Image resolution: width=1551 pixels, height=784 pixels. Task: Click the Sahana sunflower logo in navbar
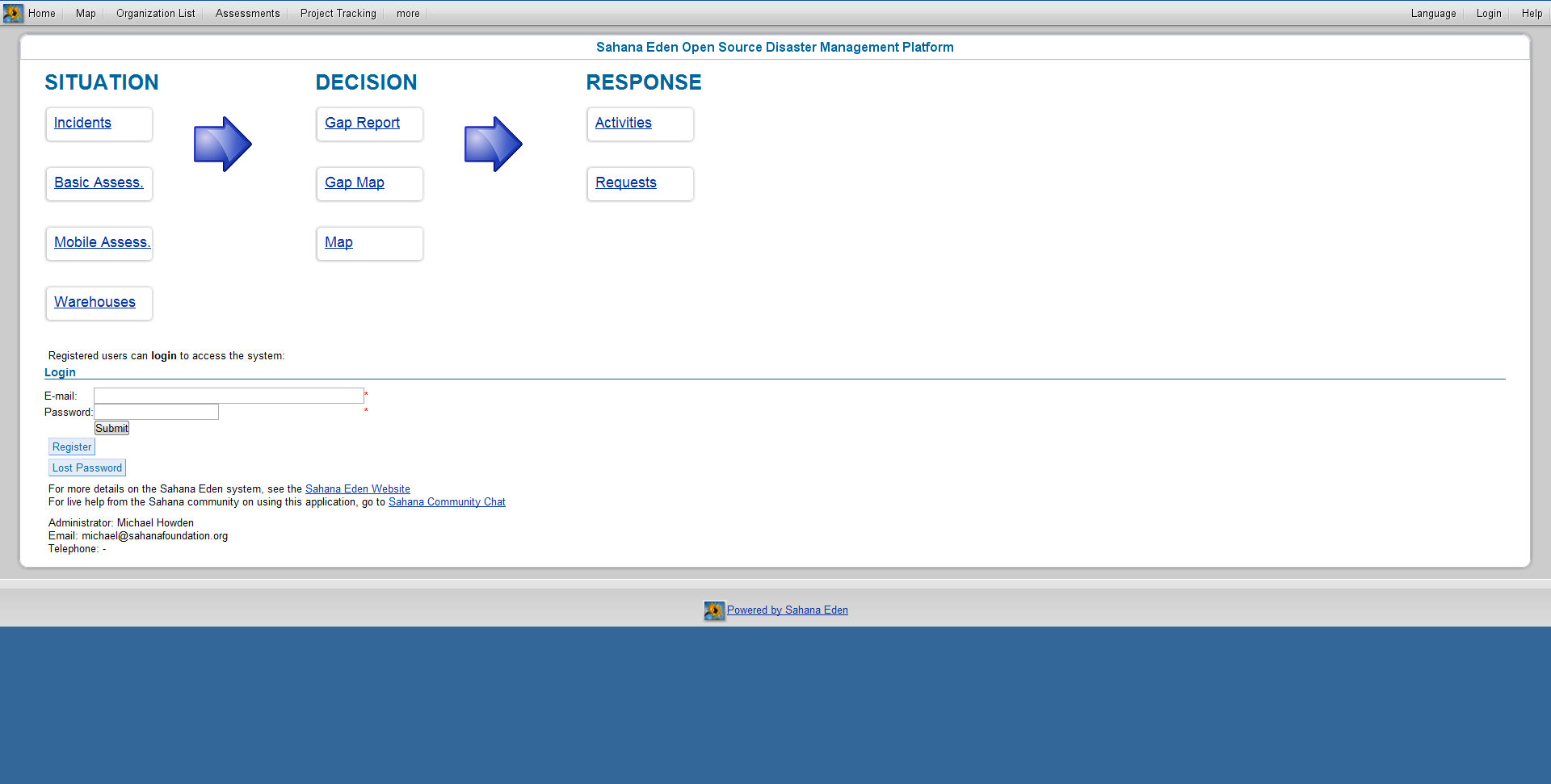[13, 13]
